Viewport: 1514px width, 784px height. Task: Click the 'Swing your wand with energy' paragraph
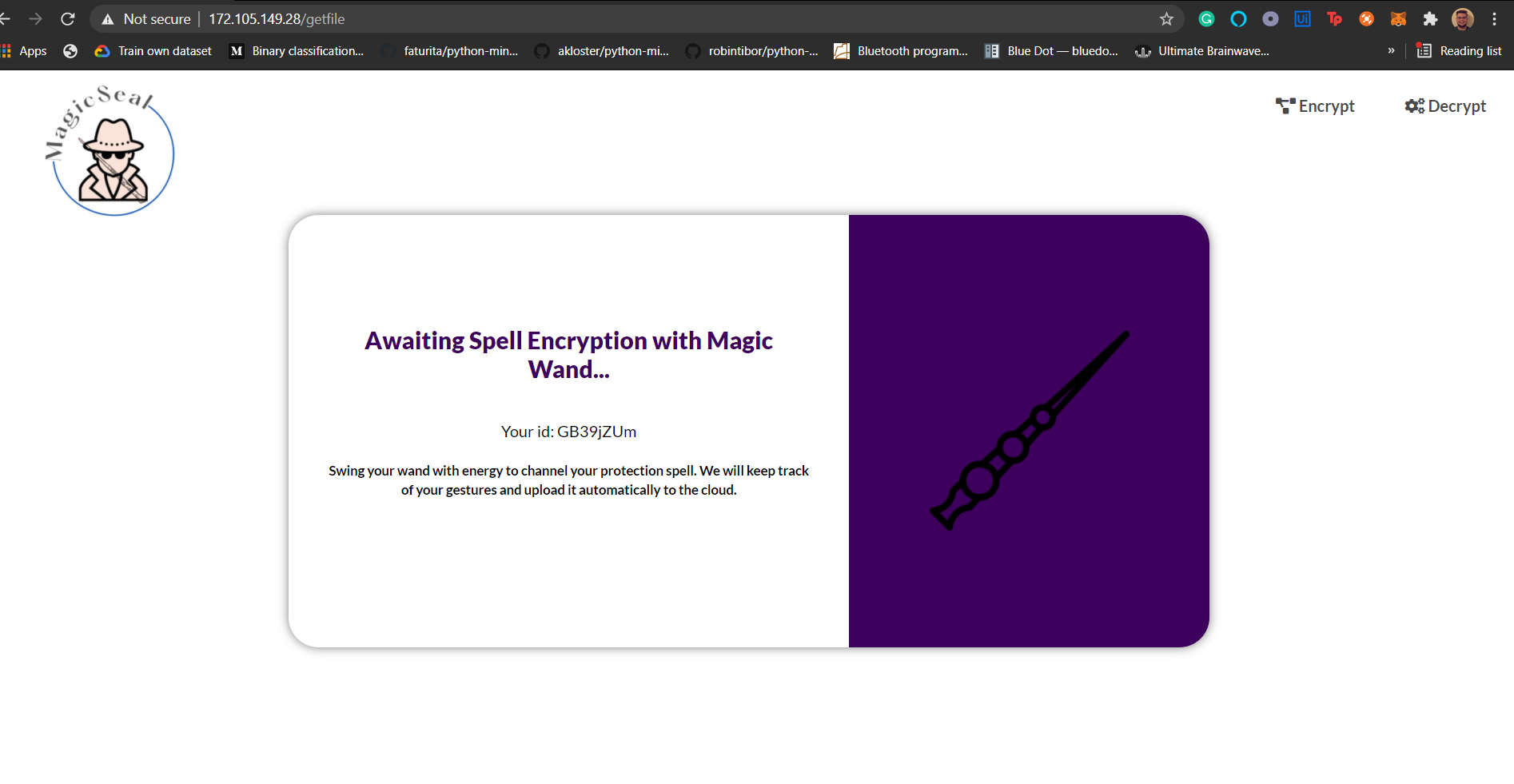click(568, 480)
